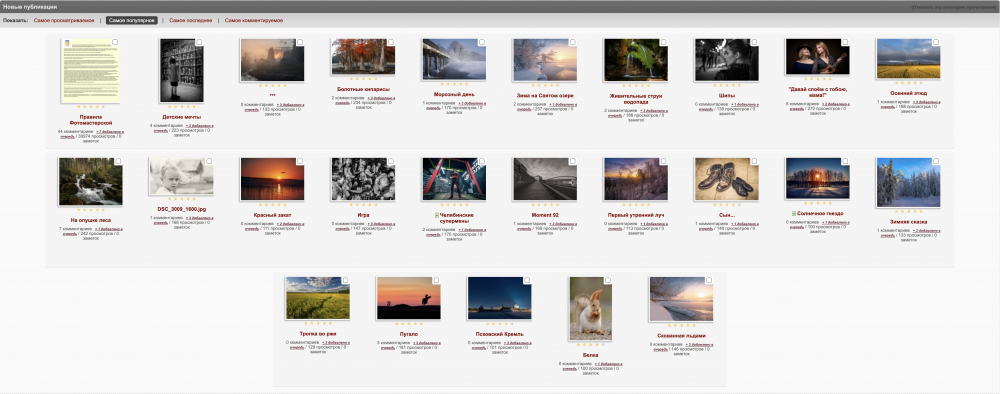Click the star rating under Осенний этюд photo
1000x394 pixels.
(908, 83)
